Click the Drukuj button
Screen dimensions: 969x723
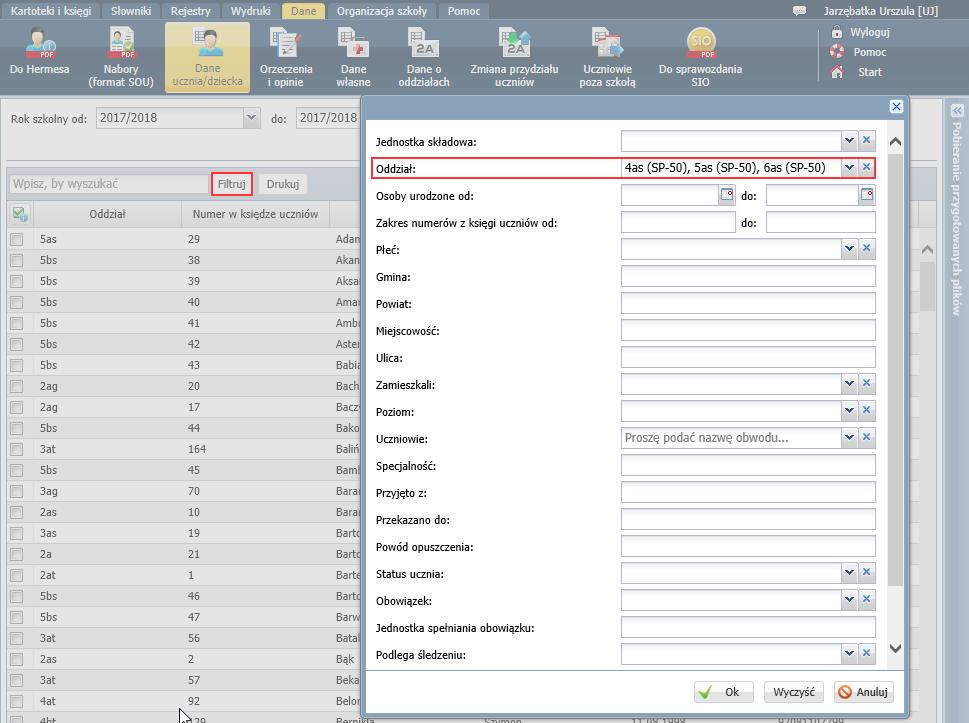point(282,184)
